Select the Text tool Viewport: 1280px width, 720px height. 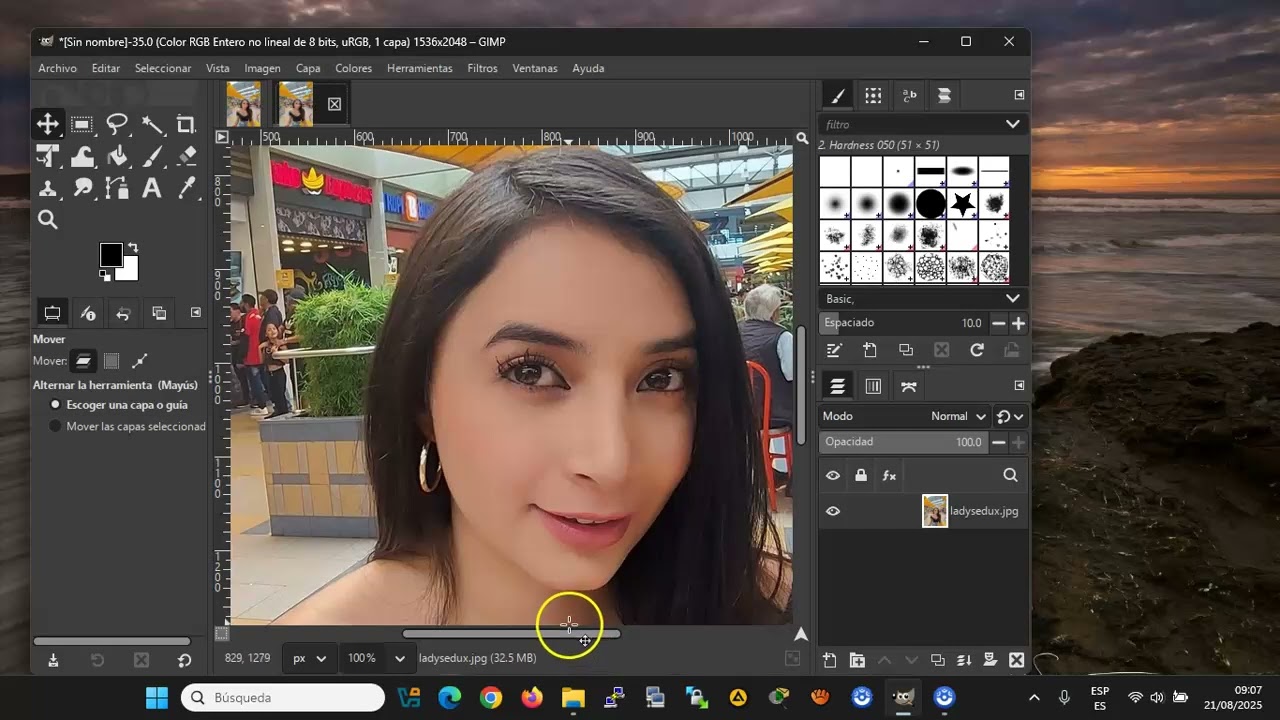[152, 188]
